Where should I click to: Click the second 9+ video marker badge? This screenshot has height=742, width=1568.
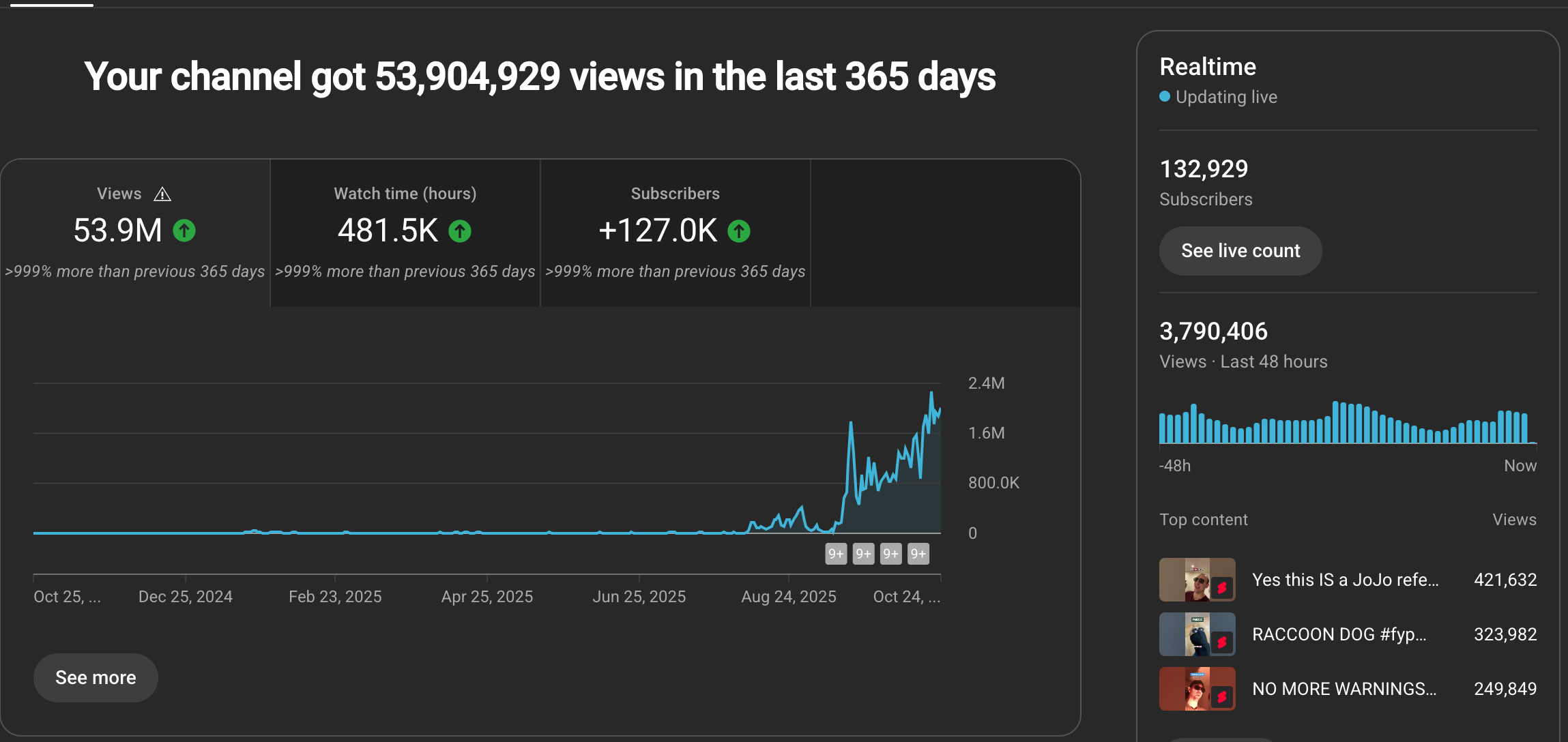(x=863, y=554)
